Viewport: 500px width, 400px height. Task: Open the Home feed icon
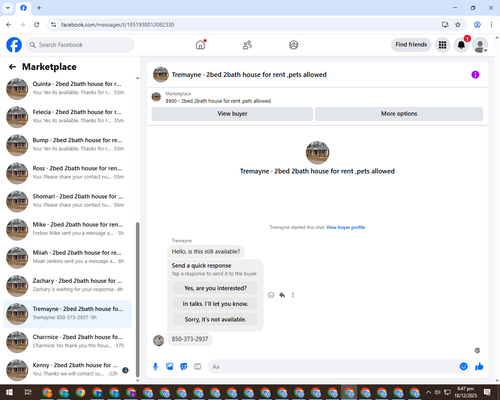200,45
